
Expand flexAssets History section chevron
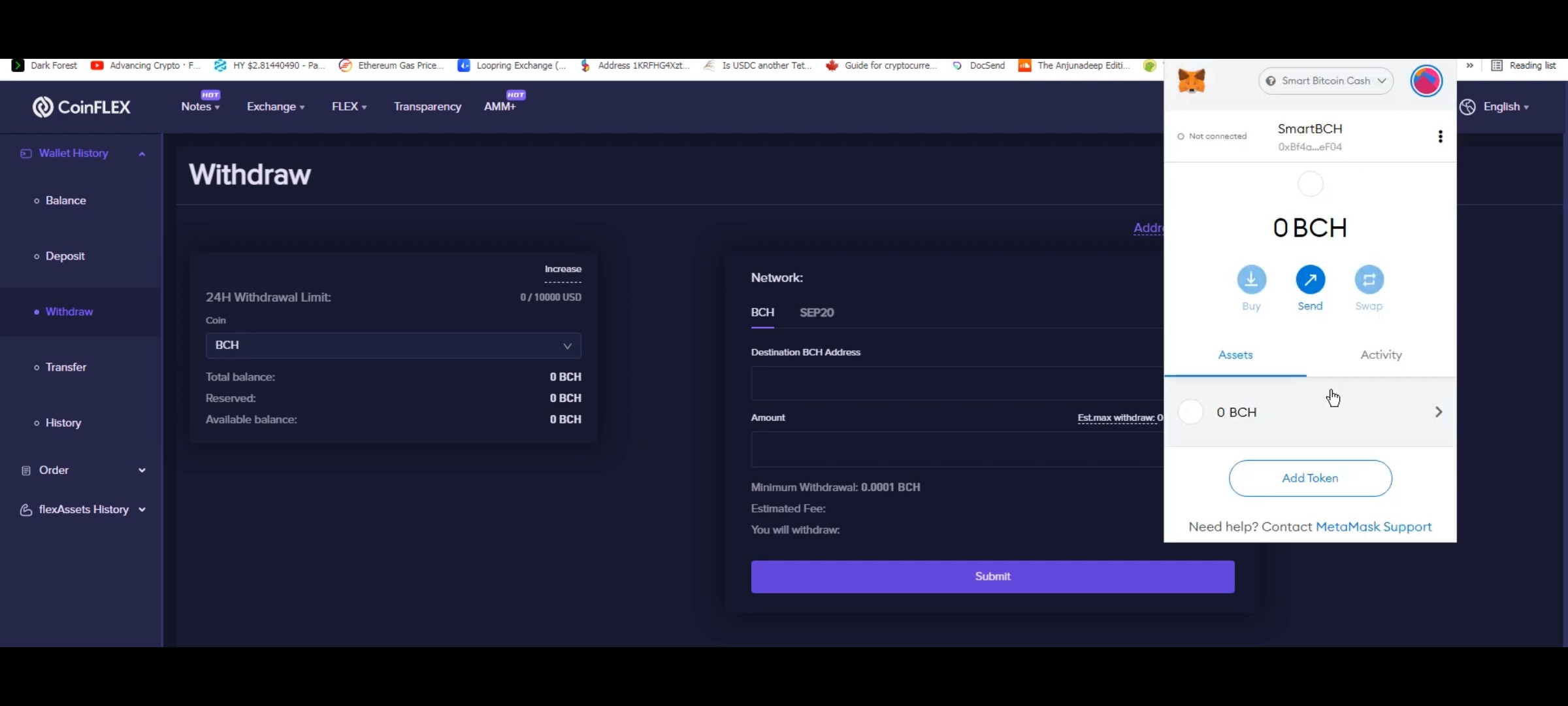pyautogui.click(x=142, y=510)
